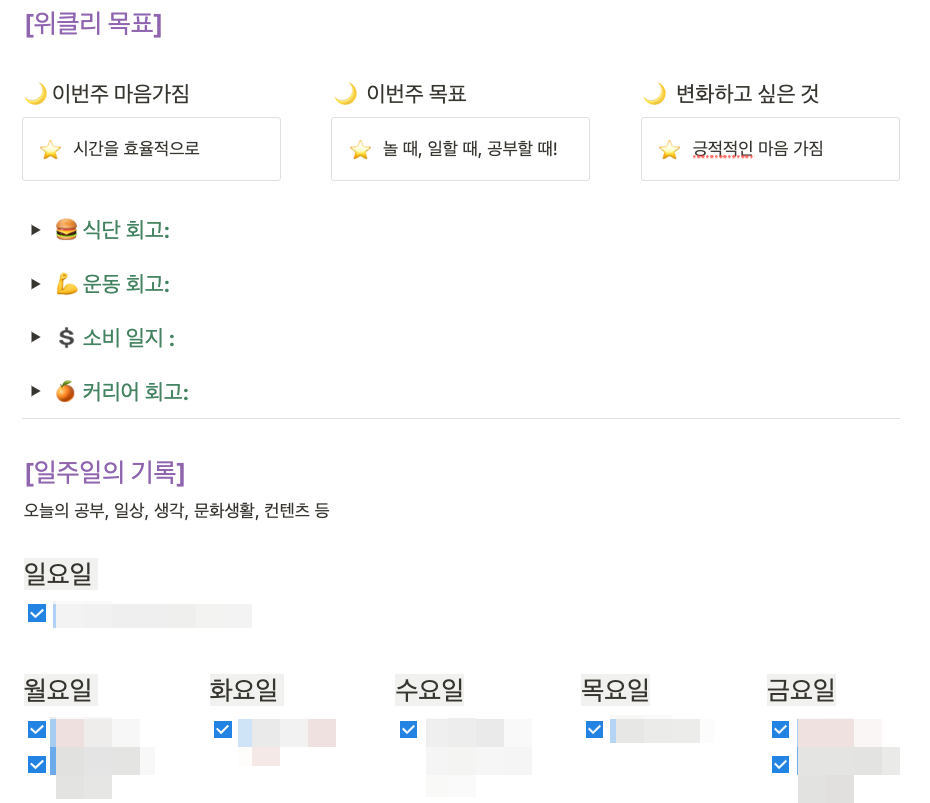
Task: Expand the 운동 회고 toggle arrow
Action: point(36,284)
